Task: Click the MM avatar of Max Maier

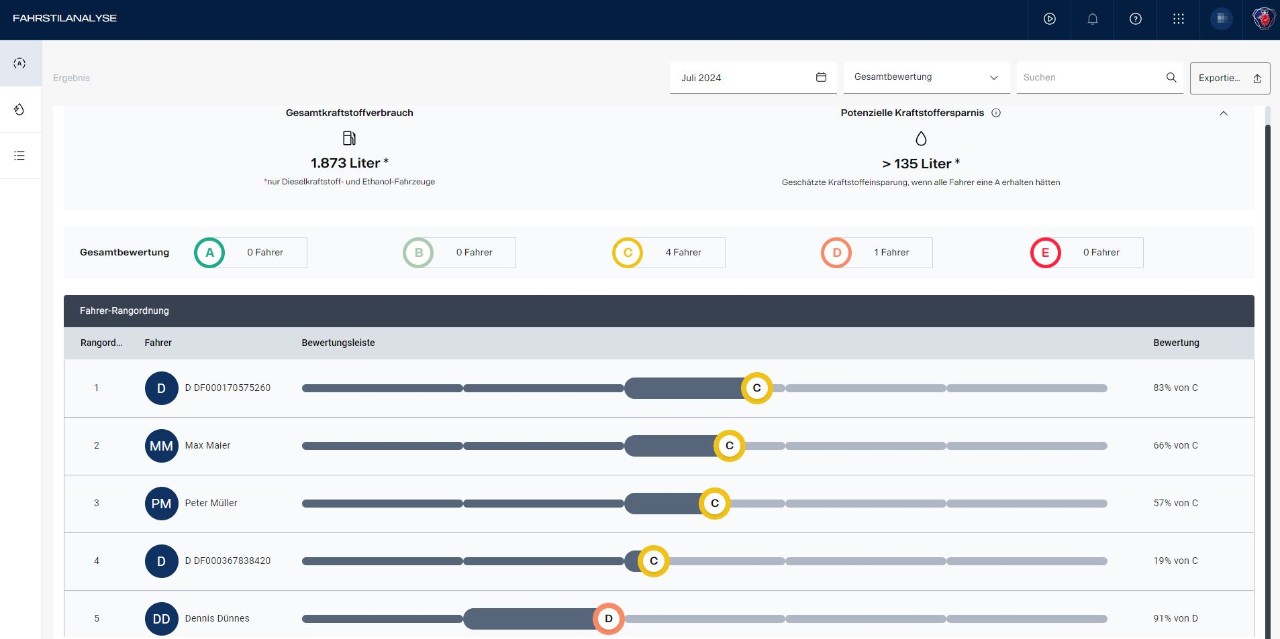Action: (161, 445)
